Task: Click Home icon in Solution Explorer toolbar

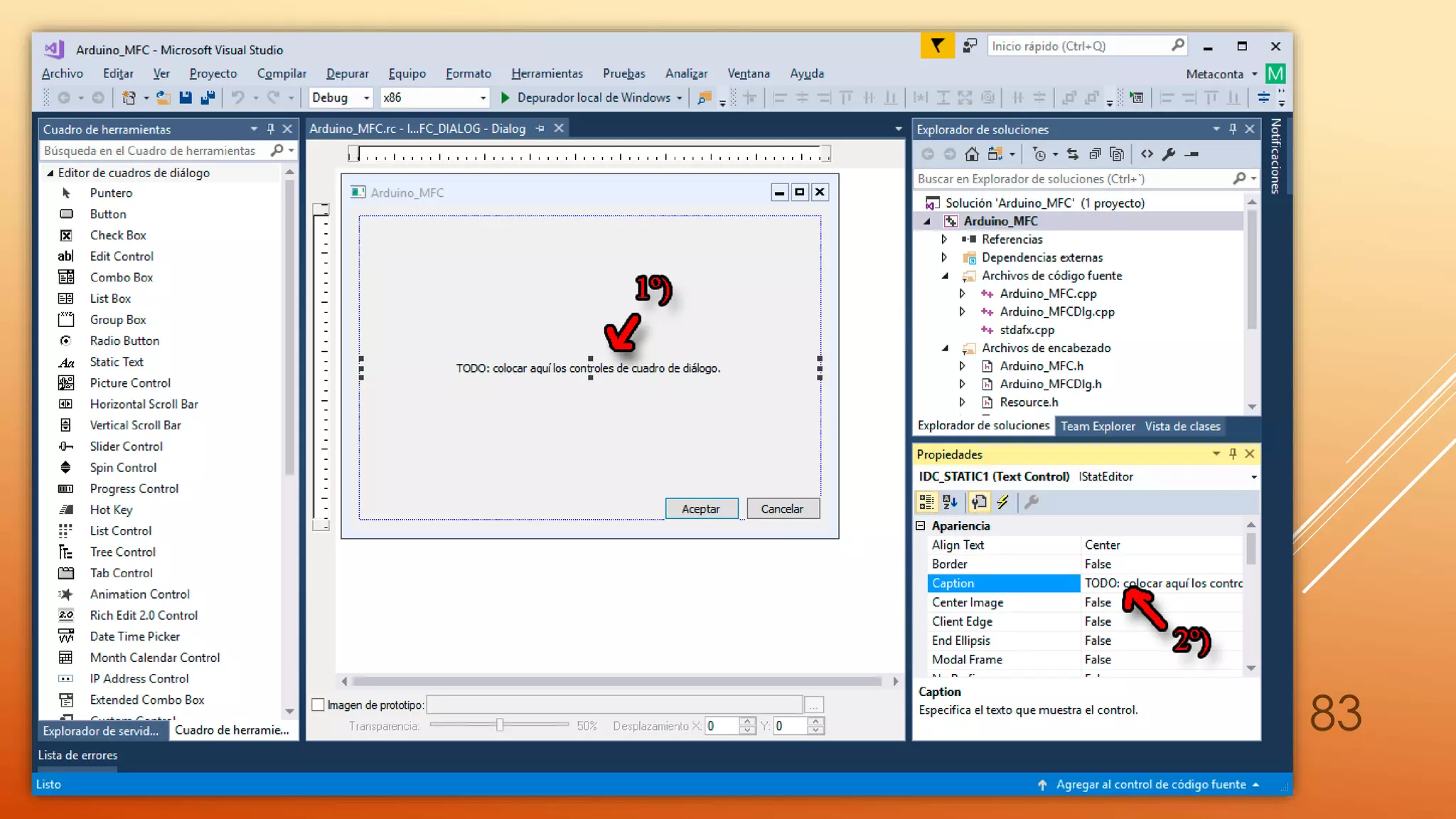Action: [972, 154]
